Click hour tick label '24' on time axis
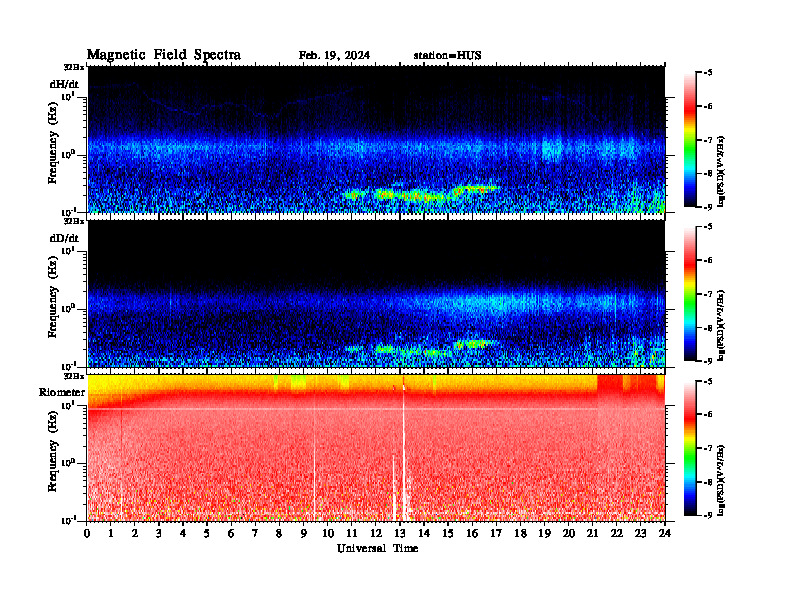 point(665,533)
